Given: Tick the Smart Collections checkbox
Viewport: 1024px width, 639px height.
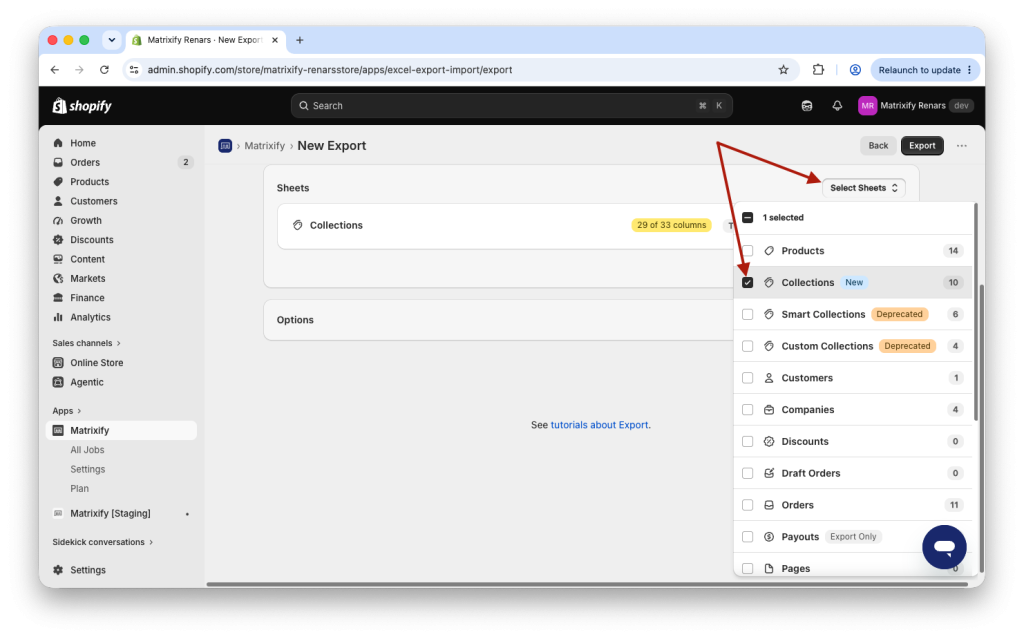Looking at the screenshot, I should click(747, 314).
